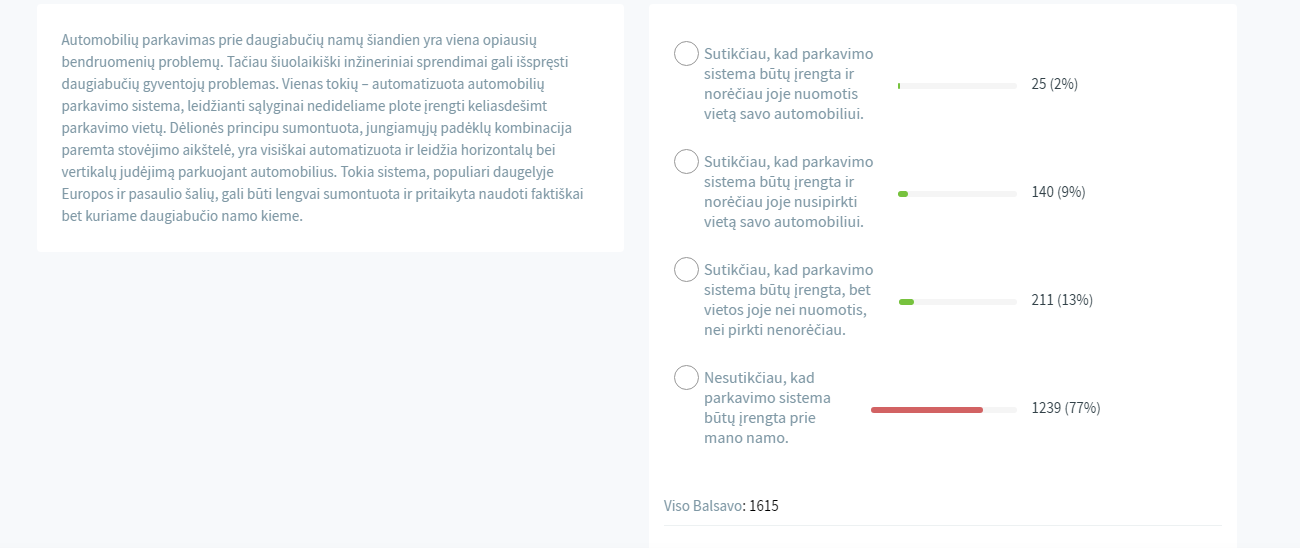Click the 2% green result bar
Screen dimensions: 1300x548
pyautogui.click(x=899, y=86)
